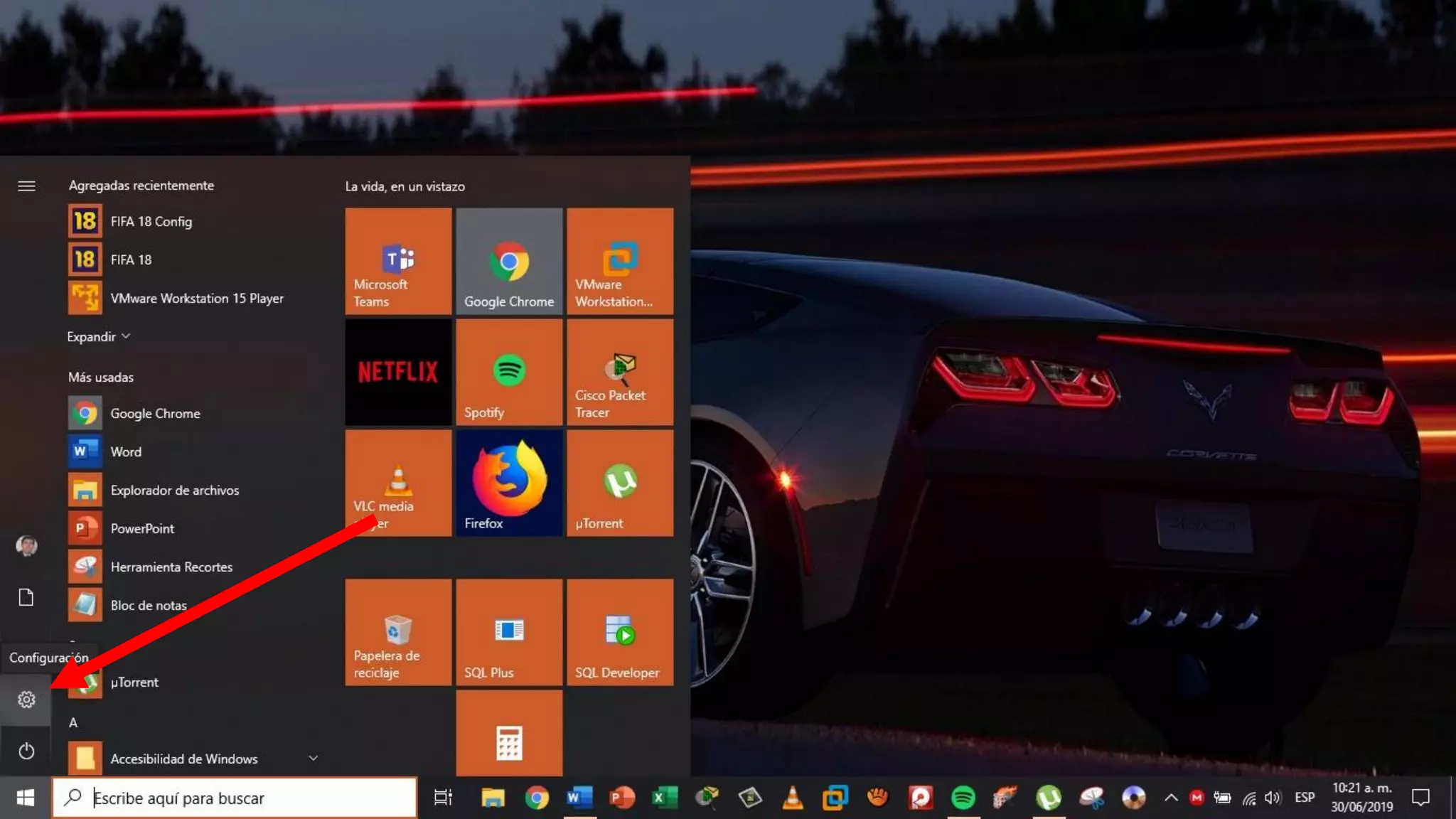Open the Netflix tile
This screenshot has height=819, width=1456.
398,372
